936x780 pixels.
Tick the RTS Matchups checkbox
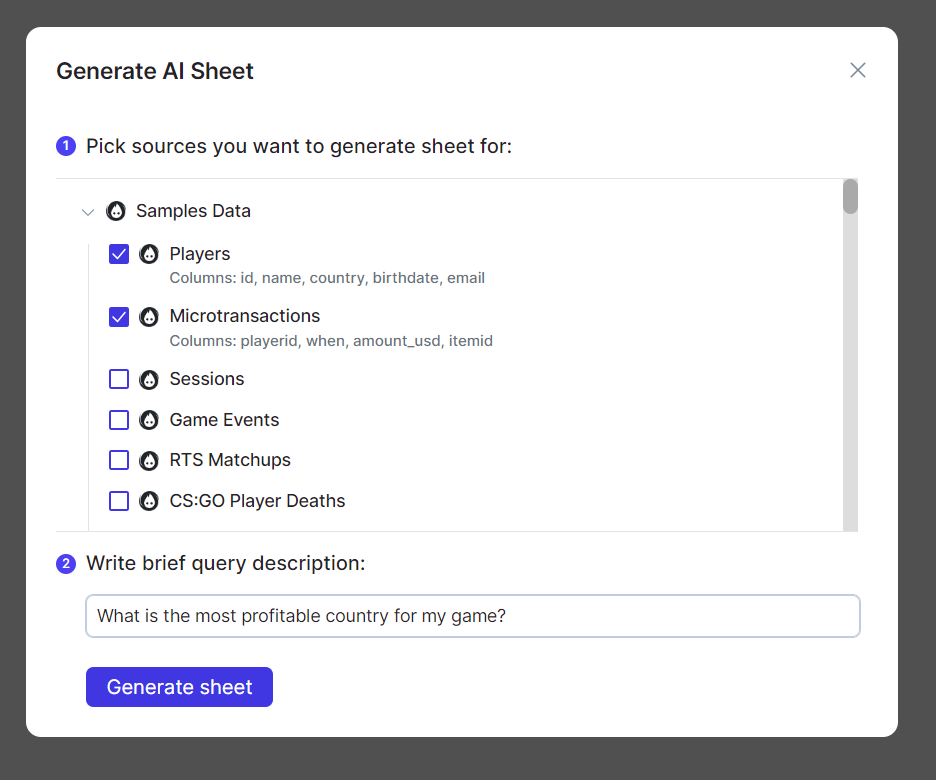119,460
